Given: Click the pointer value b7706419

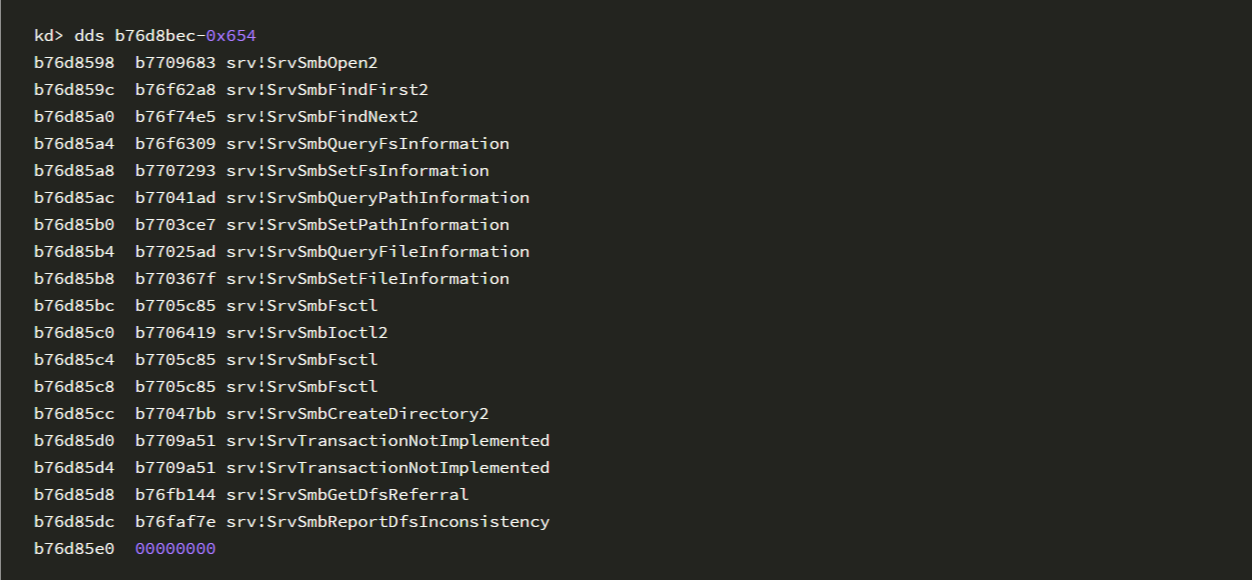Looking at the screenshot, I should click(x=175, y=333).
